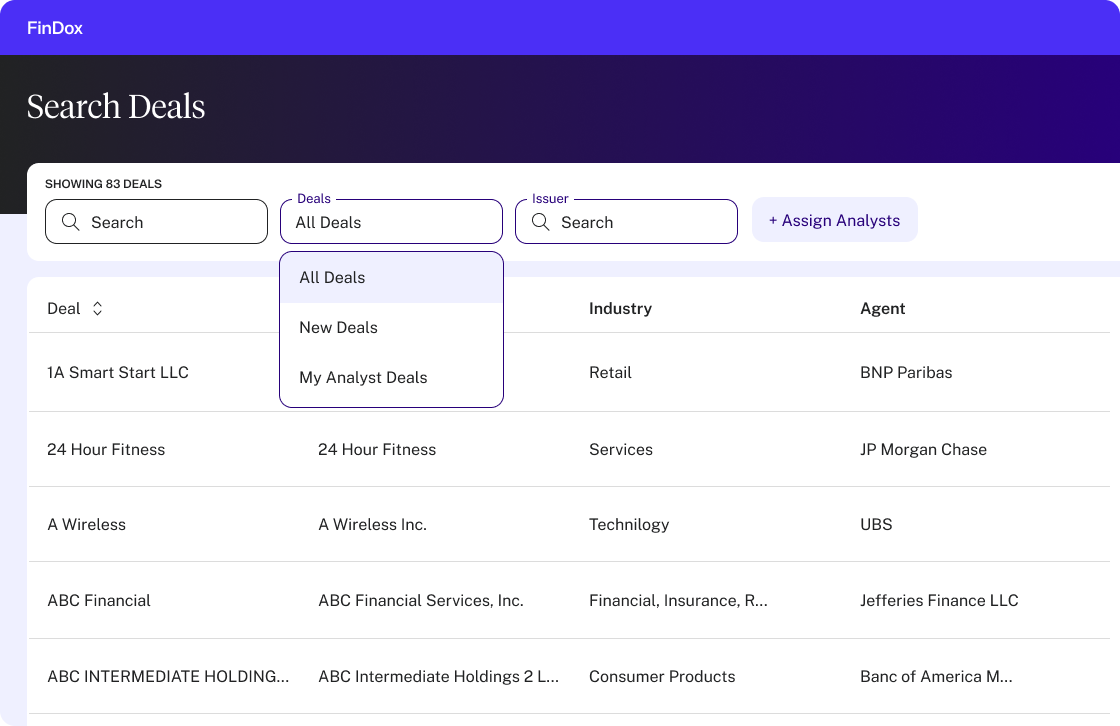Click the A Wireless Inc. issuer cell
1120x726 pixels.
point(372,525)
